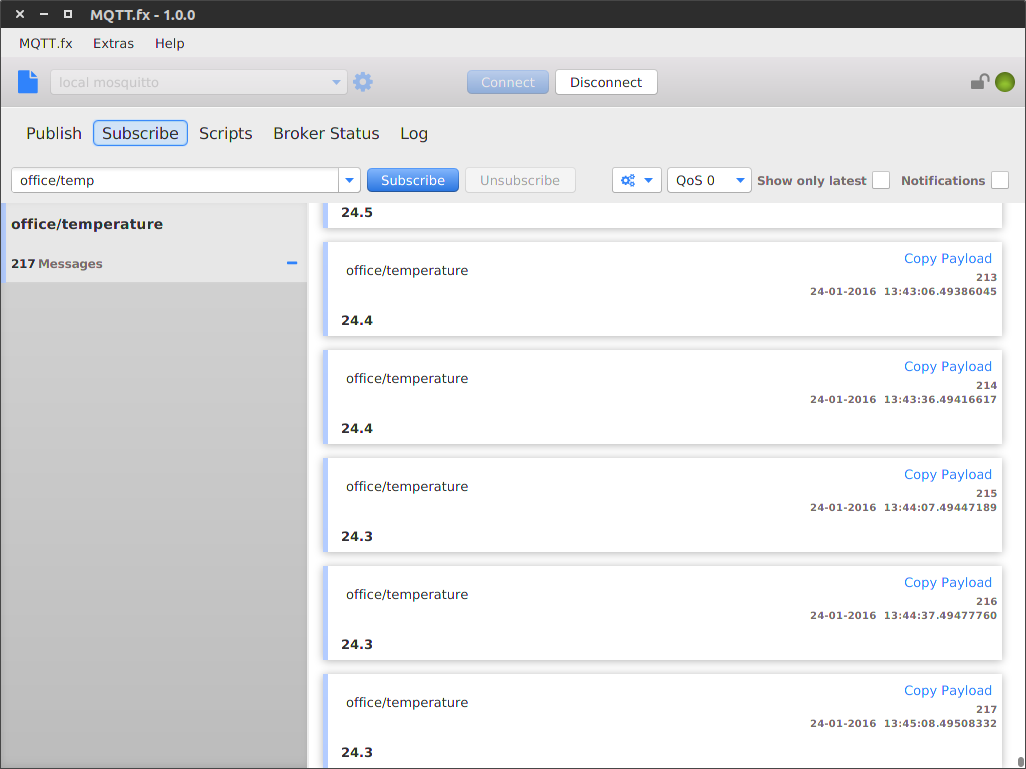Enable the Notifications checkbox
The image size is (1026, 769).
coord(1000,180)
